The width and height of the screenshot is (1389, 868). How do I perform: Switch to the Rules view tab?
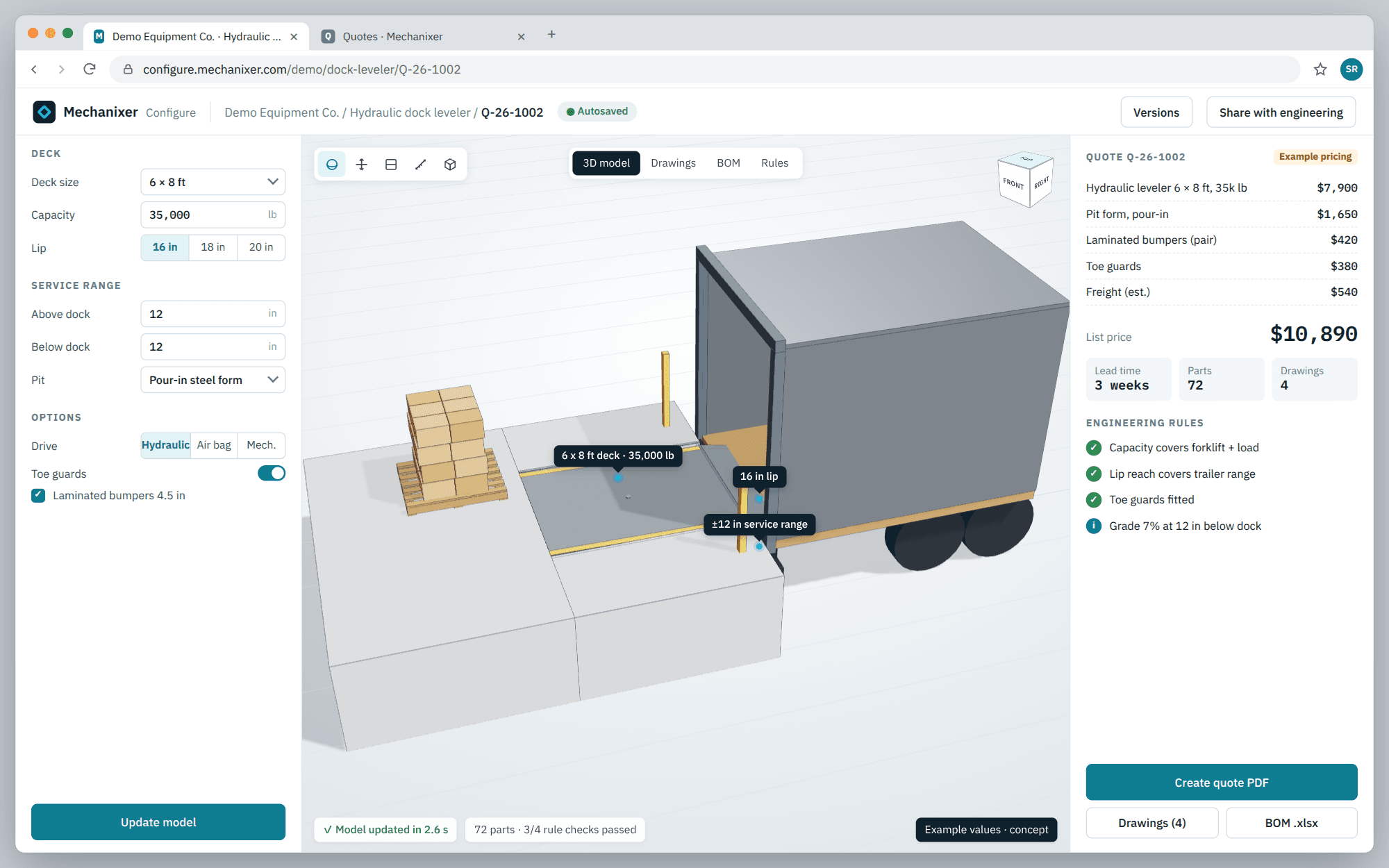pos(774,163)
